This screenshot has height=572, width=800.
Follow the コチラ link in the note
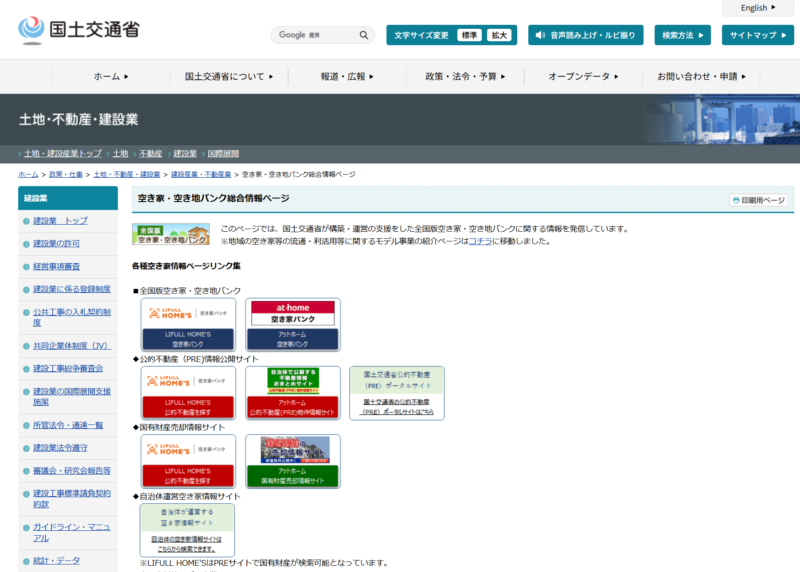coord(480,241)
